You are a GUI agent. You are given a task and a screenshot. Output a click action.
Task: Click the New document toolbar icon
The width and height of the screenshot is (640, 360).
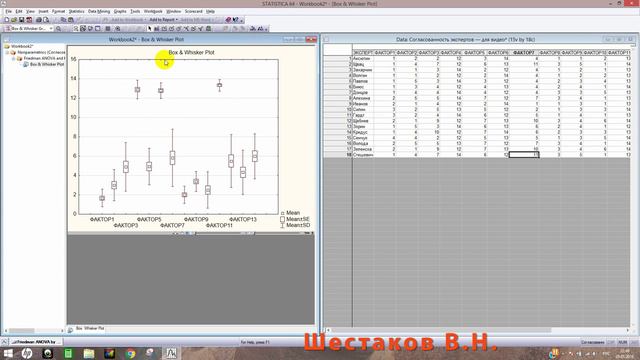7,20
